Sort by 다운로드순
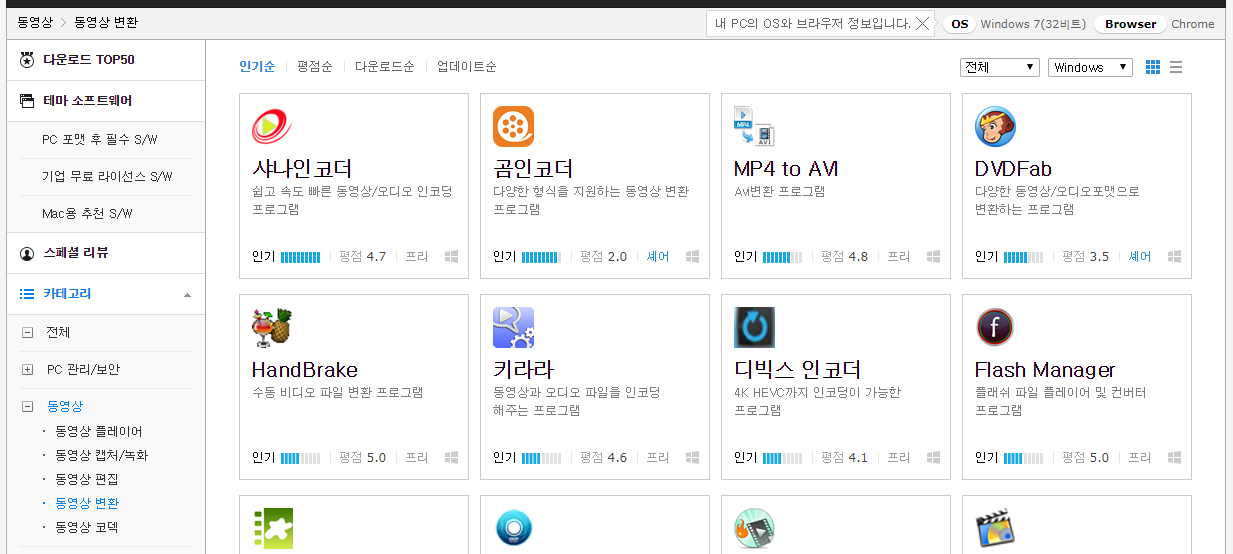The height and width of the screenshot is (554, 1233). [x=384, y=67]
